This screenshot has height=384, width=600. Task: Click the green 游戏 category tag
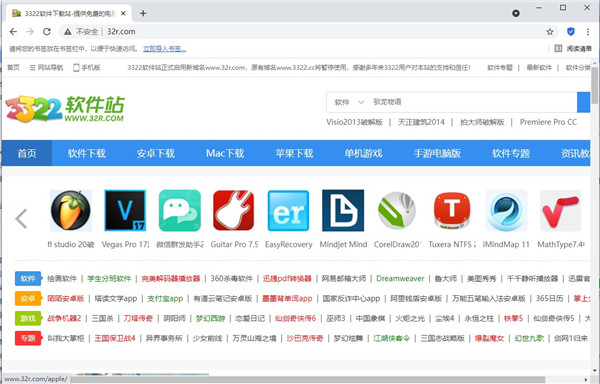(x=28, y=318)
